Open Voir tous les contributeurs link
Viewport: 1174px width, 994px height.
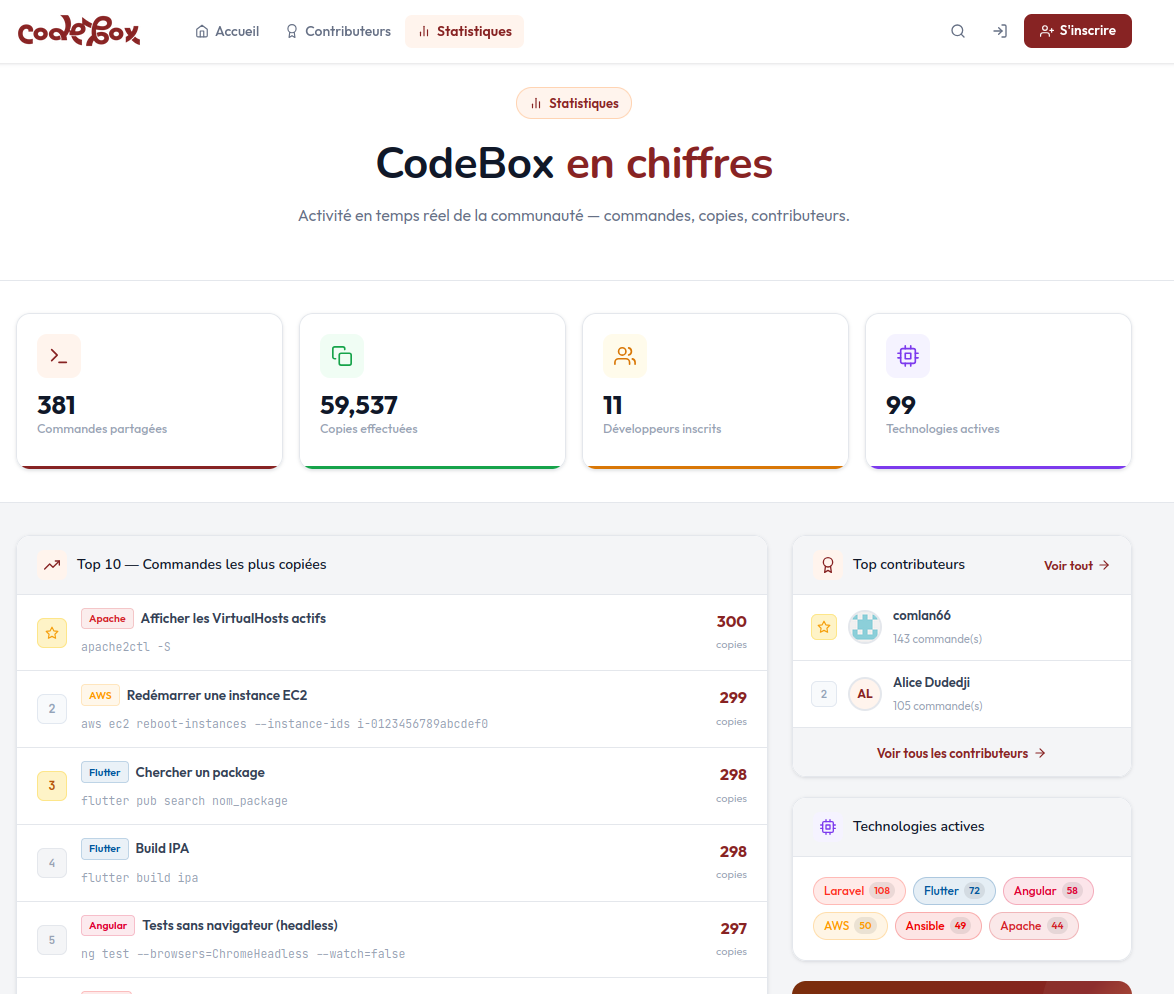[x=961, y=753]
